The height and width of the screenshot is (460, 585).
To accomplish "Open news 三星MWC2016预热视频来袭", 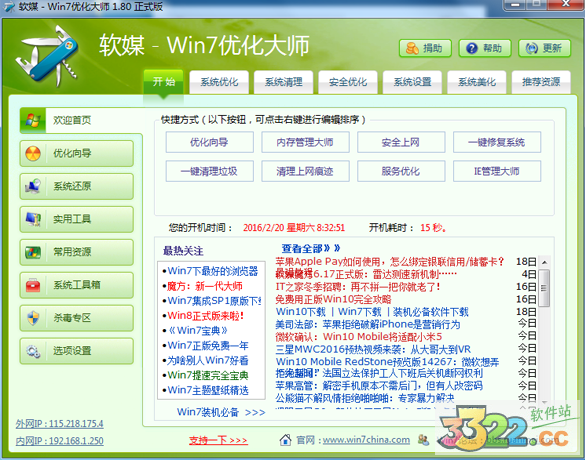I will click(x=373, y=349).
